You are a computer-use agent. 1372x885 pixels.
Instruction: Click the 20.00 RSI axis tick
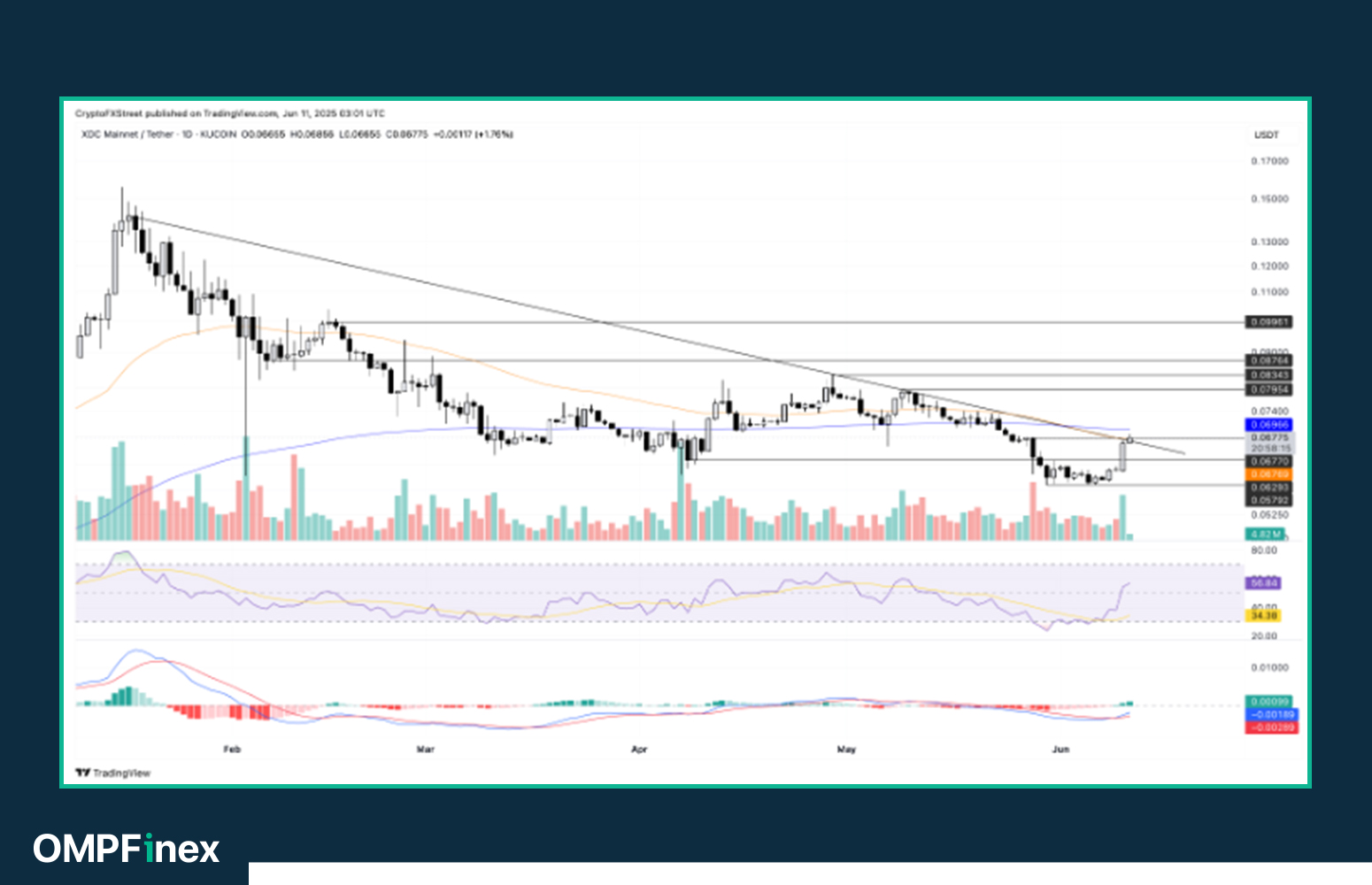click(x=1264, y=636)
